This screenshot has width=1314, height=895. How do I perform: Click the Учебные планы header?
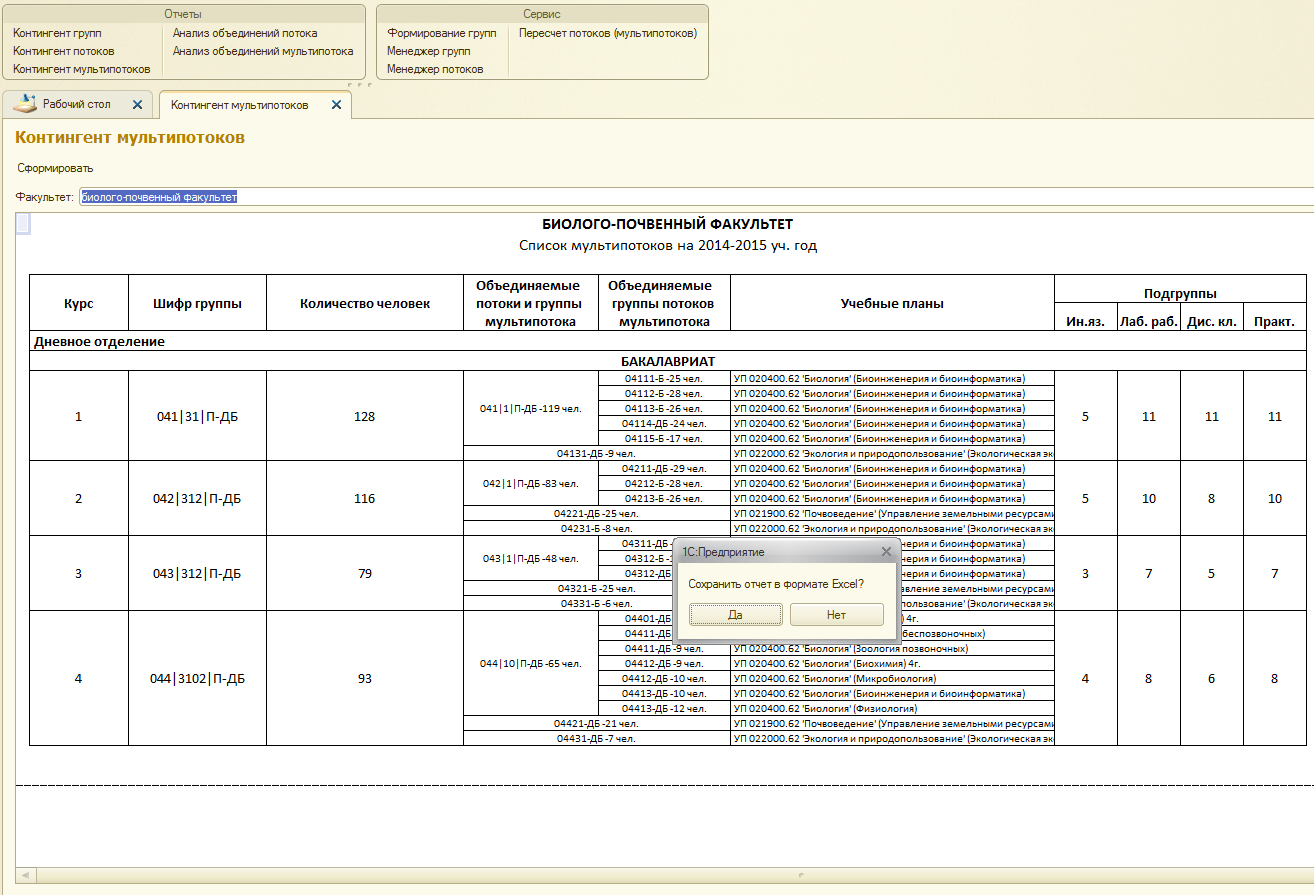tap(893, 303)
